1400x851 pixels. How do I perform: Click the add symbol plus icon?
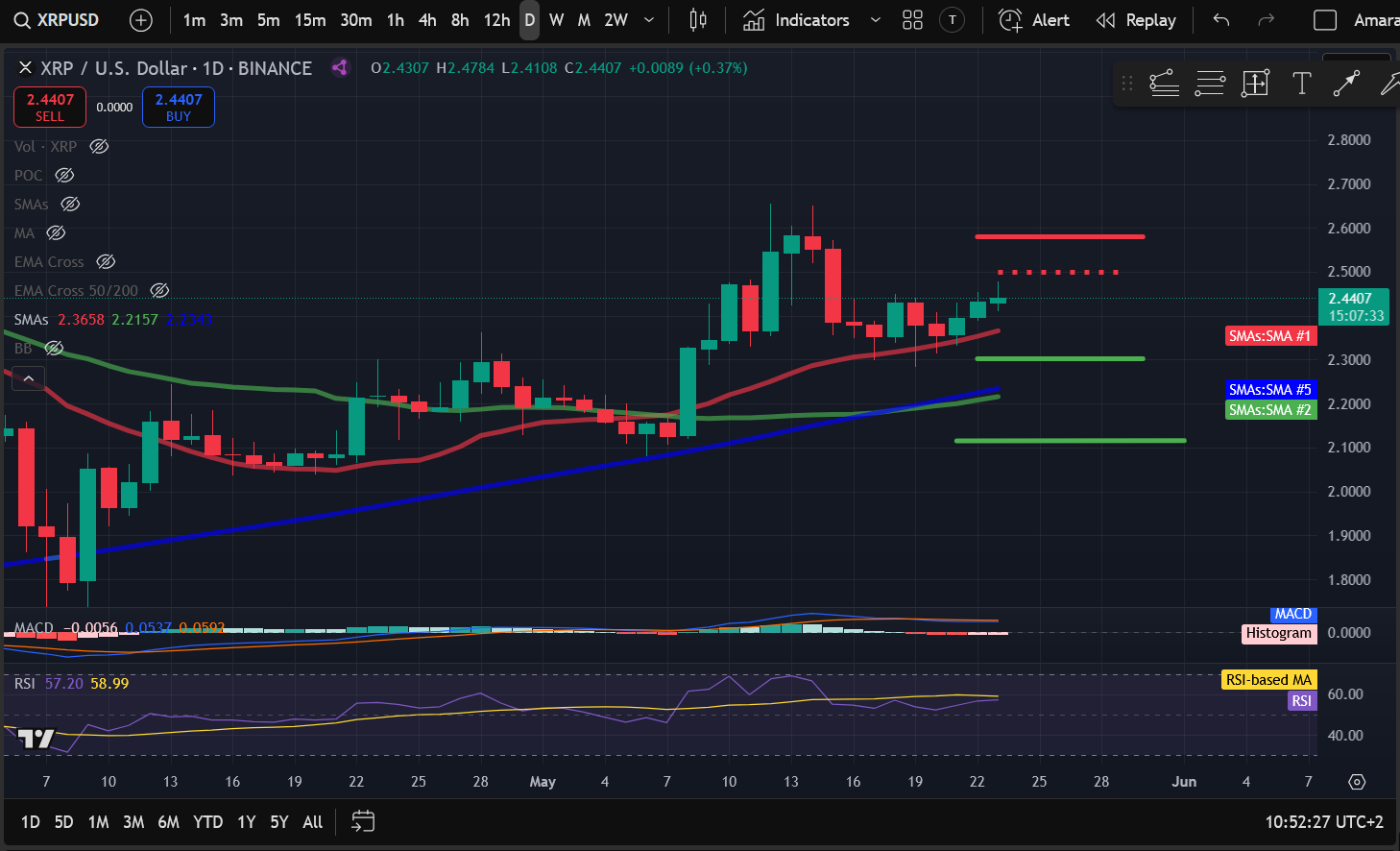tap(140, 20)
